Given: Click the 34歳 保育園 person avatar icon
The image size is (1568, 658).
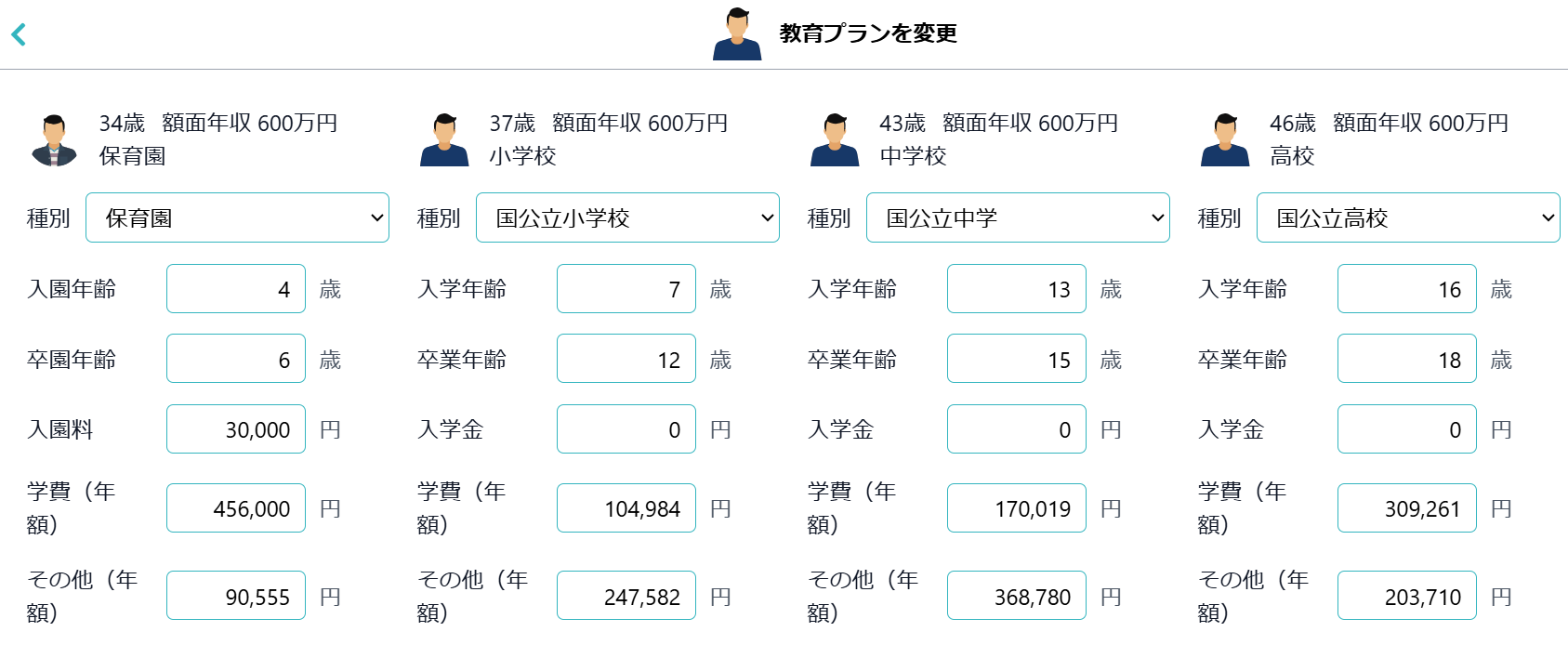Looking at the screenshot, I should pyautogui.click(x=53, y=141).
